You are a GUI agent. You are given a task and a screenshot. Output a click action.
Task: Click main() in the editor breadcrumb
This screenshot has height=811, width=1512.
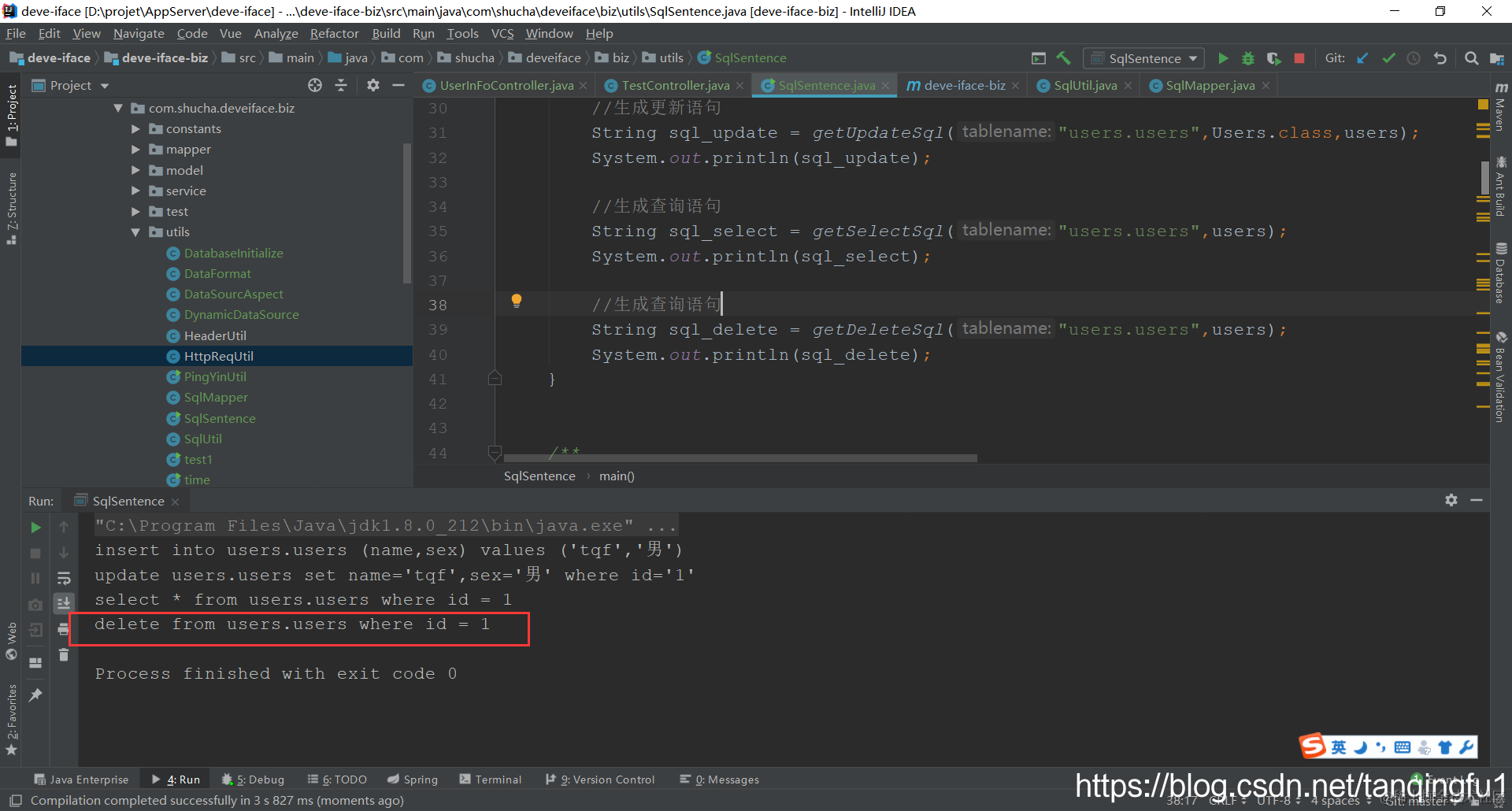[x=617, y=476]
